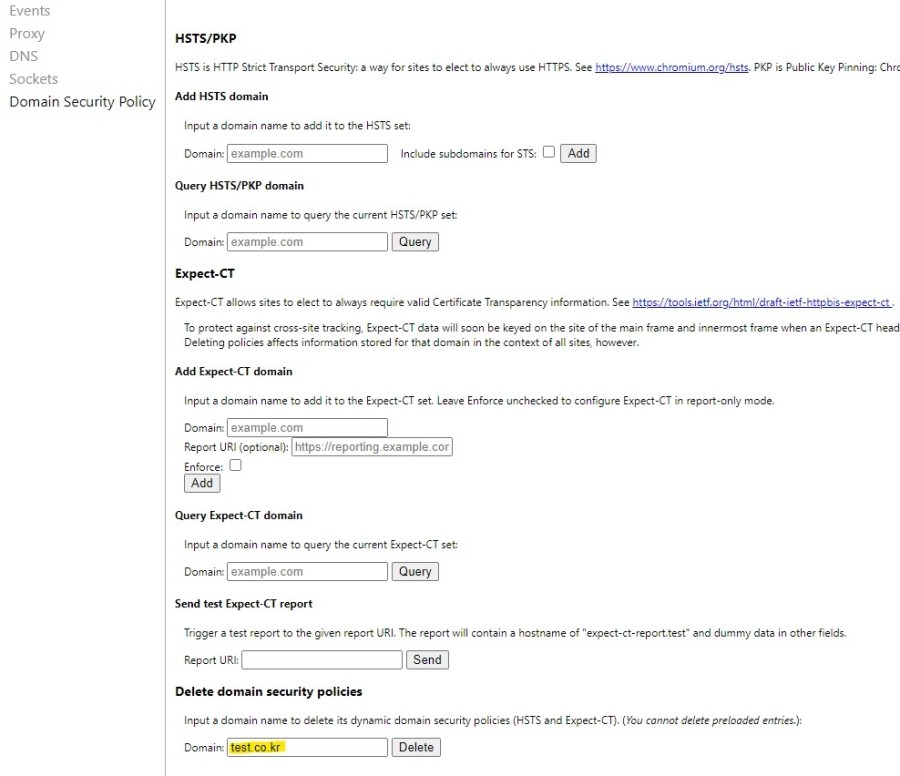The image size is (900, 776).
Task: Open the draft-ietf-httpbis-expect-ct link
Action: 761,302
